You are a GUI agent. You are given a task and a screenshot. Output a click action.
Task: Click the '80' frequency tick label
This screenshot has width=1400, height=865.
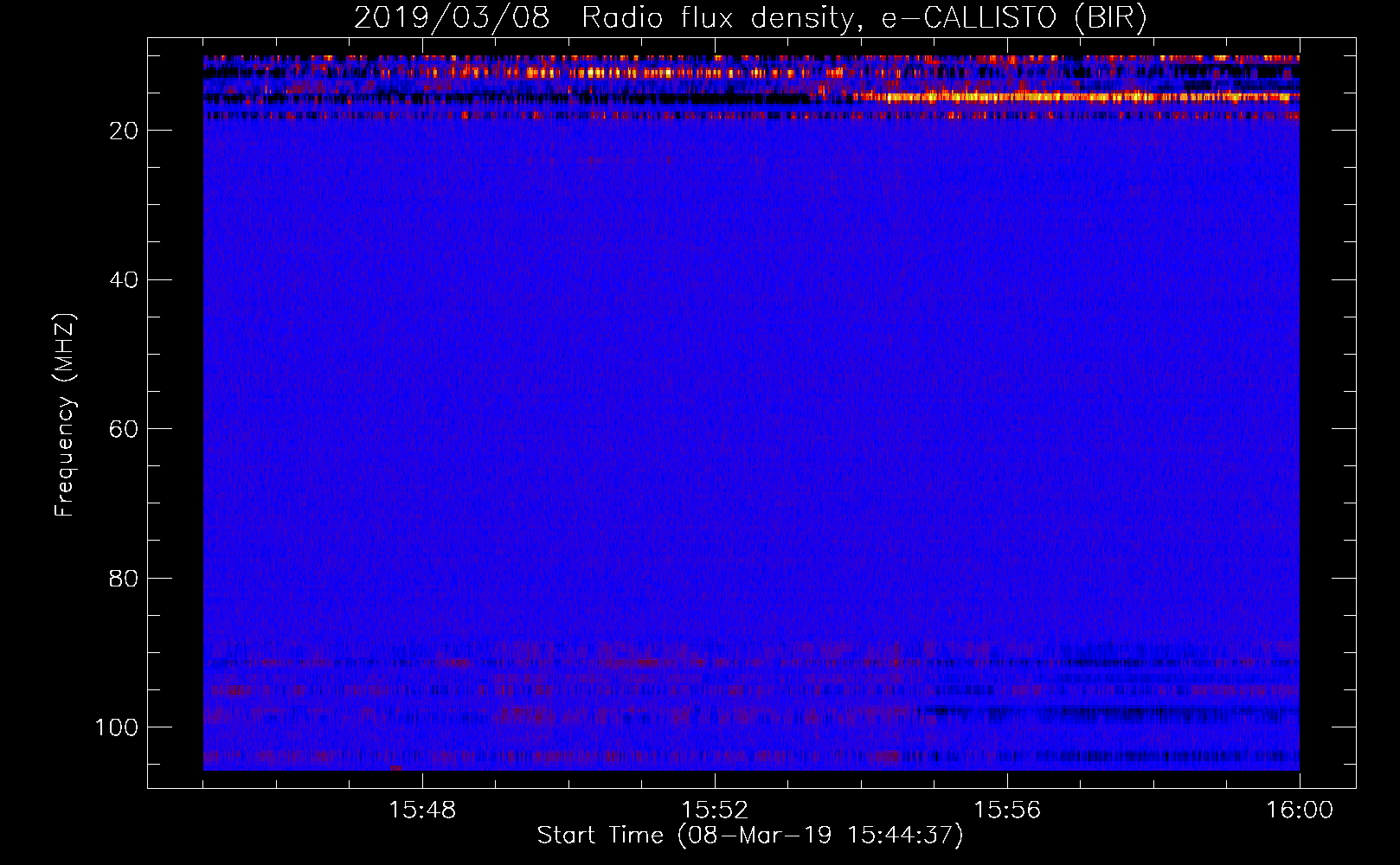pos(125,578)
